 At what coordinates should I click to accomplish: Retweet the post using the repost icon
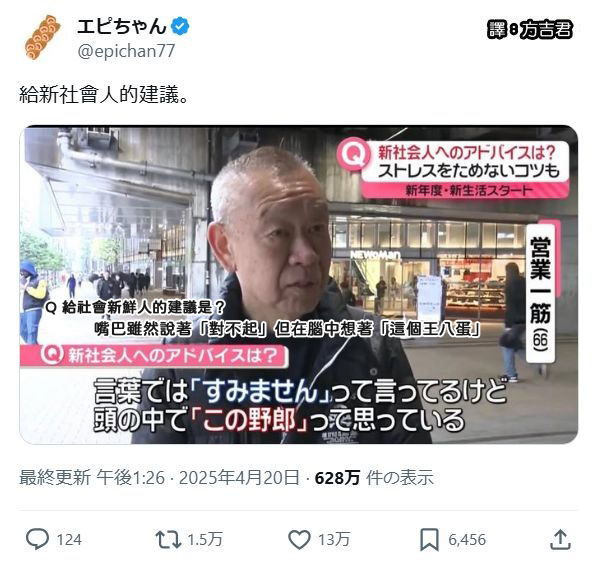pyautogui.click(x=168, y=539)
